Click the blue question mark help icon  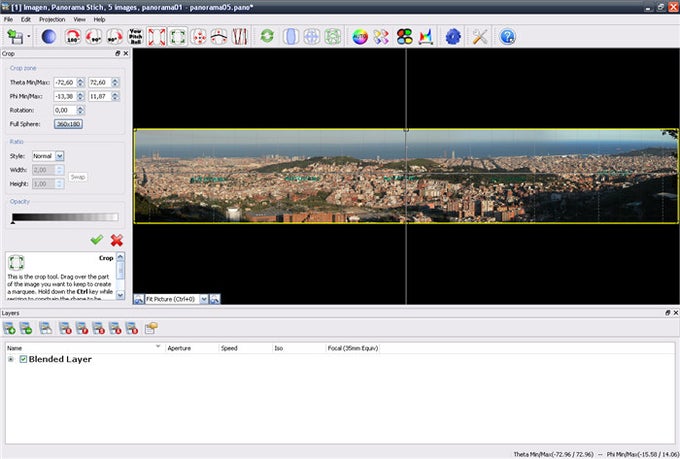[507, 36]
